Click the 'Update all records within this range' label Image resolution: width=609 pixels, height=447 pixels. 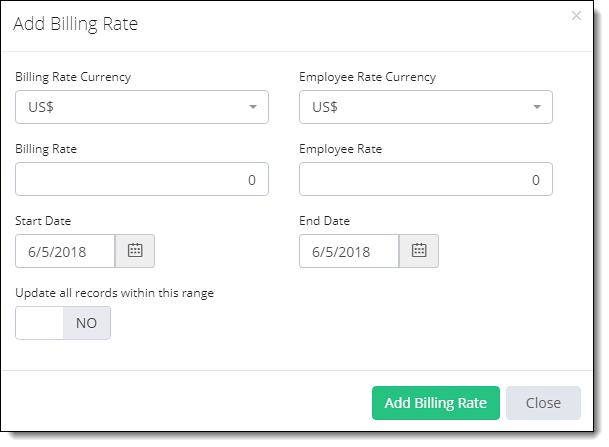pos(115,293)
